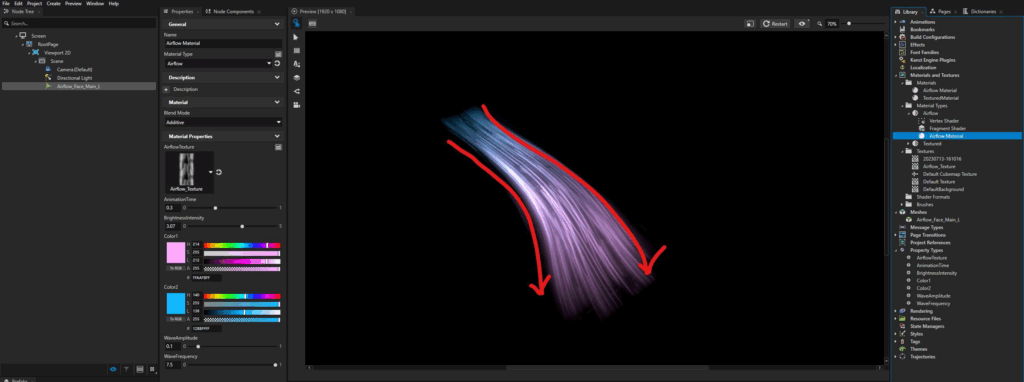Toggle the eye visibility button in Preview toolbar
The image size is (1024, 382).
802,24
